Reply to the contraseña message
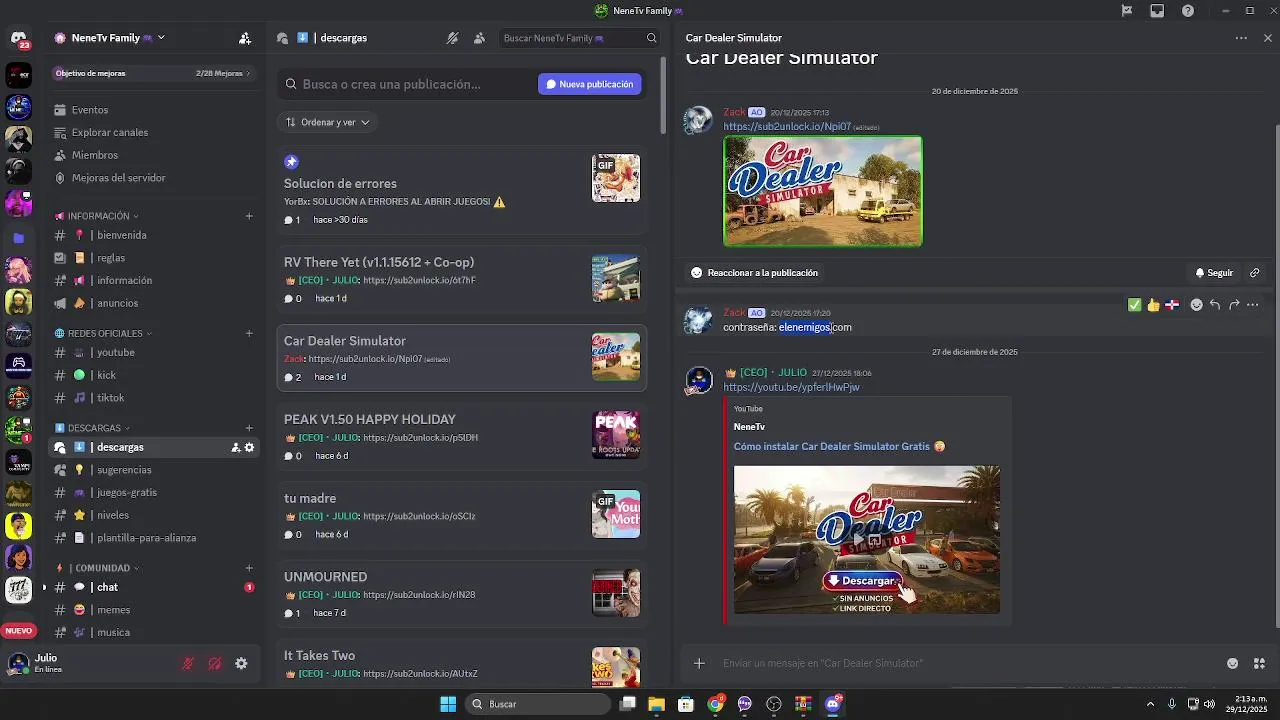The image size is (1280, 720). 1215,305
